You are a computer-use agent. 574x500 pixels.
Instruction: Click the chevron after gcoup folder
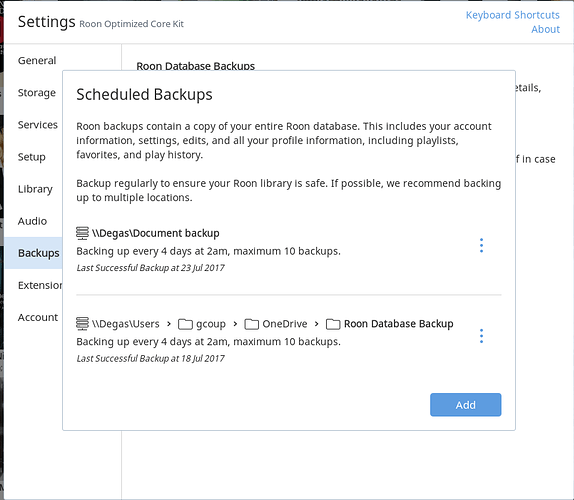click(235, 324)
